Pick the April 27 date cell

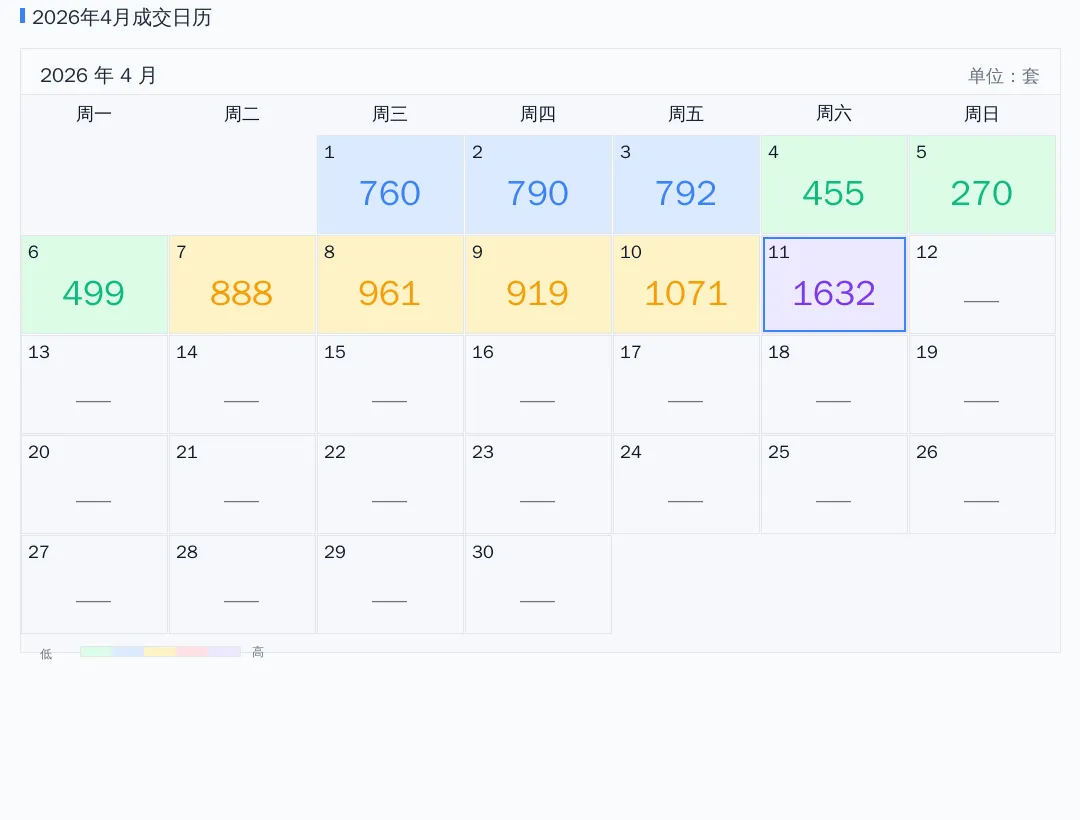(x=94, y=584)
